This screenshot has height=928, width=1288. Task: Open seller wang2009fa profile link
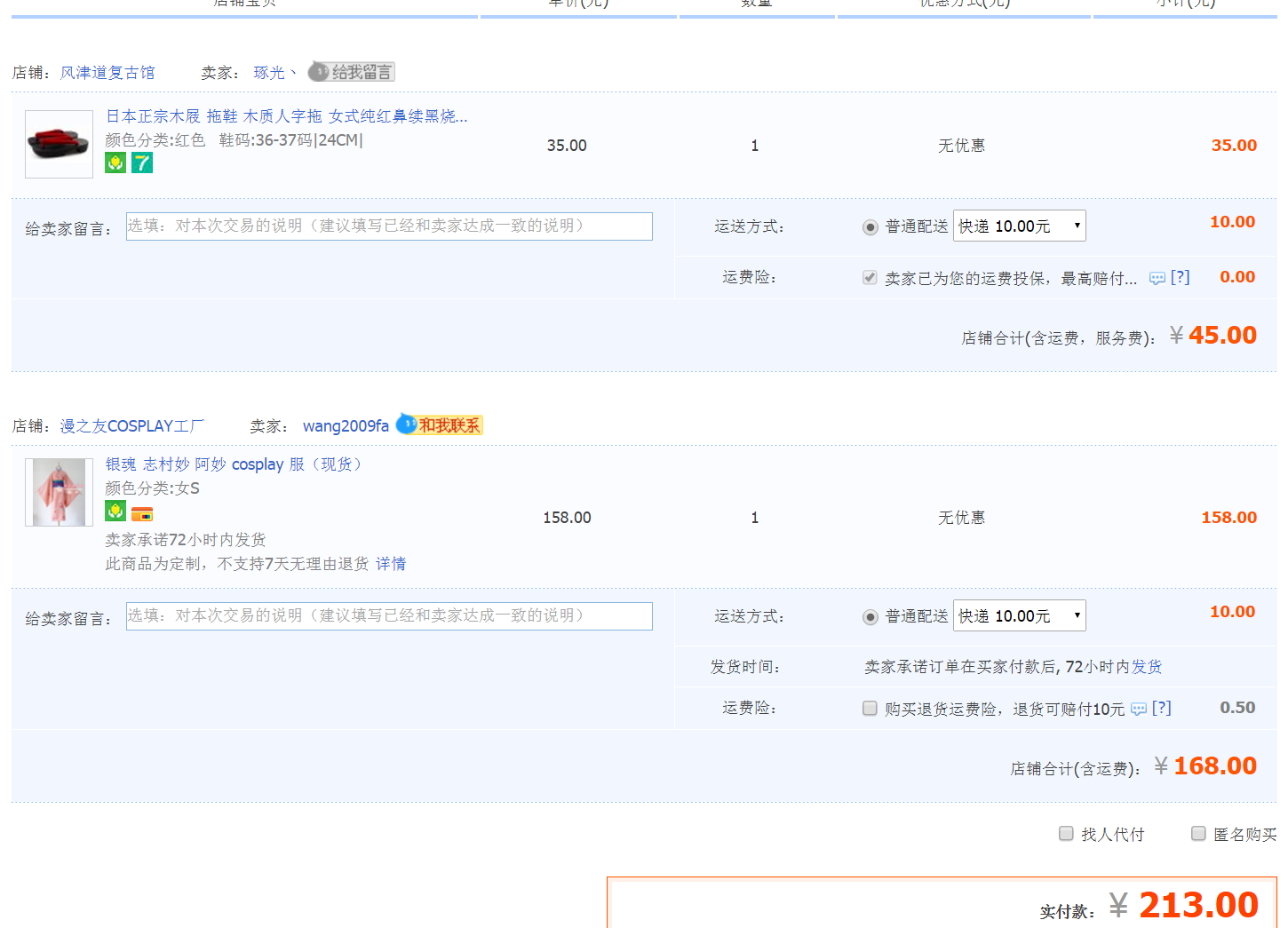tap(346, 426)
